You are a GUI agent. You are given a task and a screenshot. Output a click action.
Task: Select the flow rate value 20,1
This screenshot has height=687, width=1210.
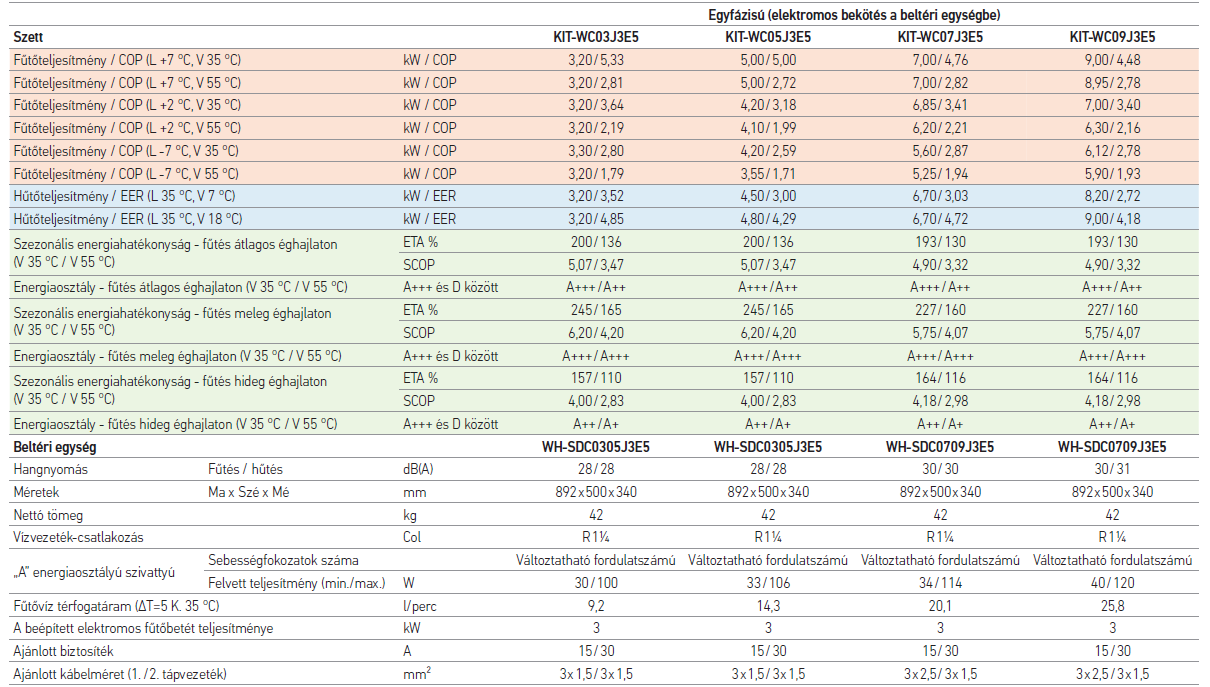940,606
